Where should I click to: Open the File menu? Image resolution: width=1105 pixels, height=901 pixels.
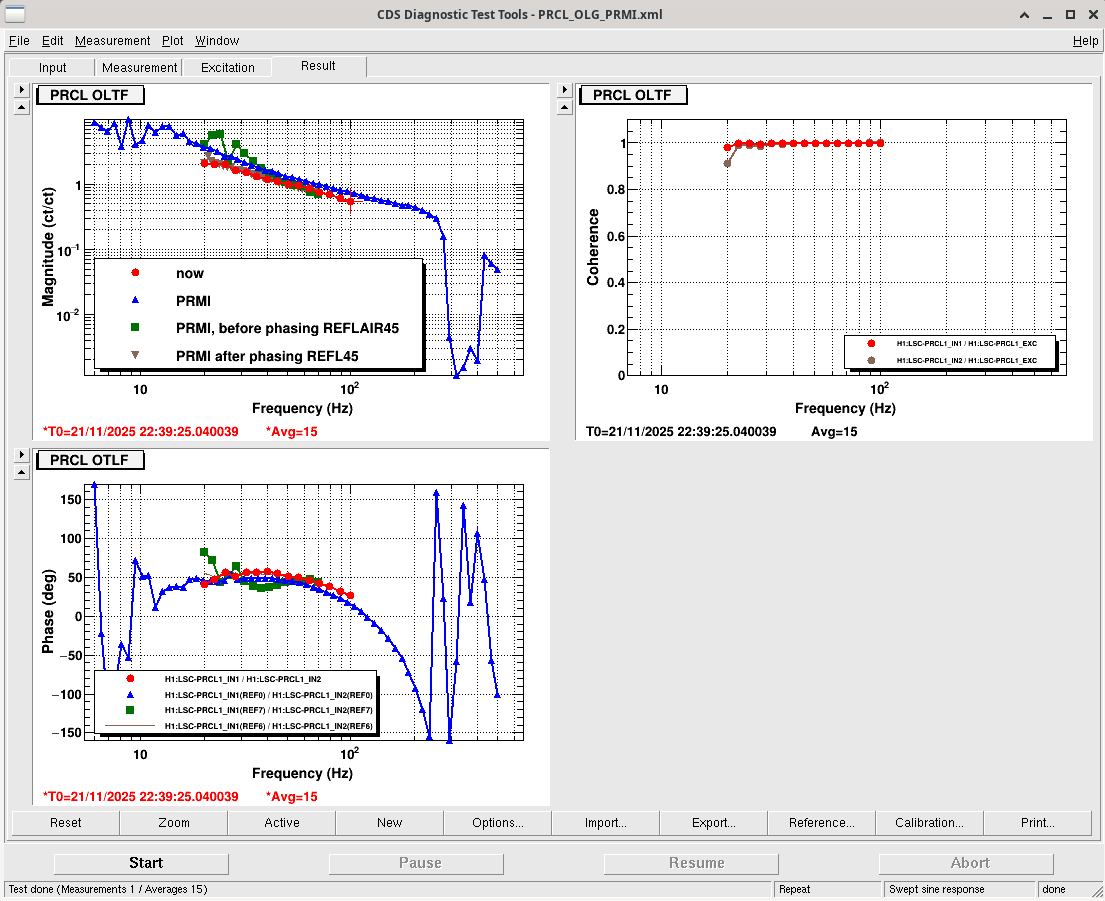pos(19,41)
